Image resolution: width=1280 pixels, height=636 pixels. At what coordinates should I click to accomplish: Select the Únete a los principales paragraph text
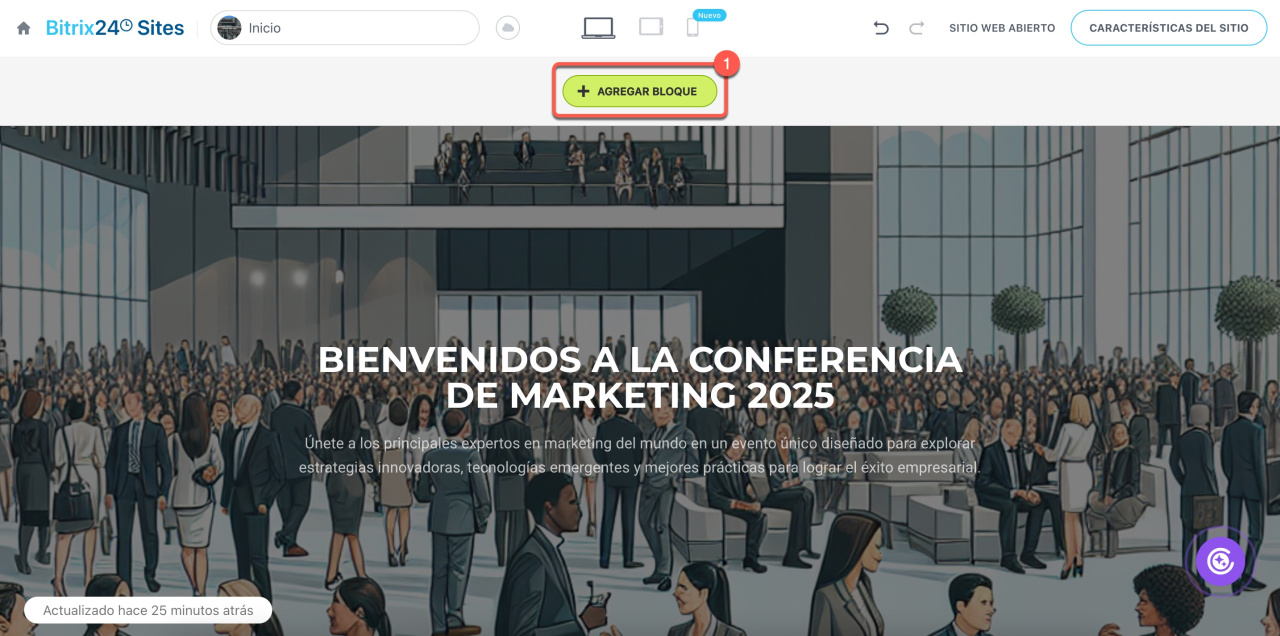[640, 455]
